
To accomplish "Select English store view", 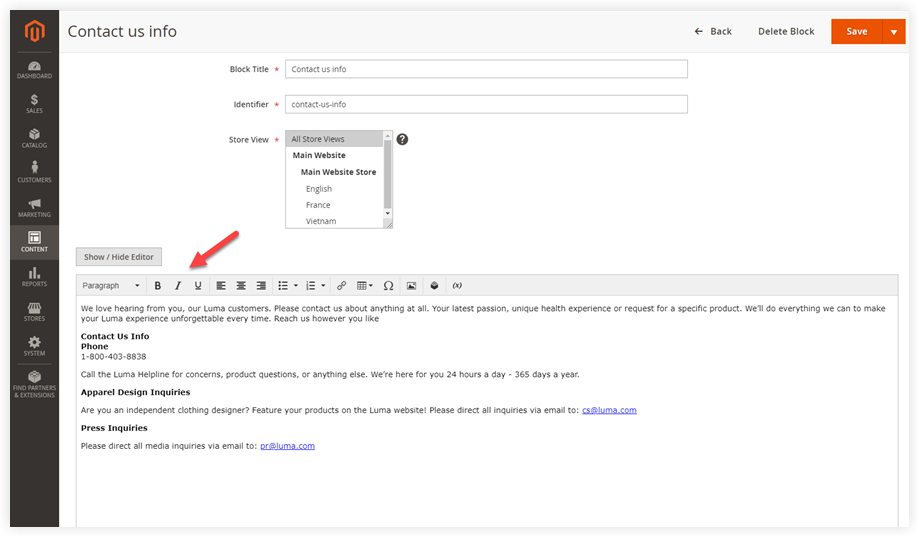I will click(319, 189).
